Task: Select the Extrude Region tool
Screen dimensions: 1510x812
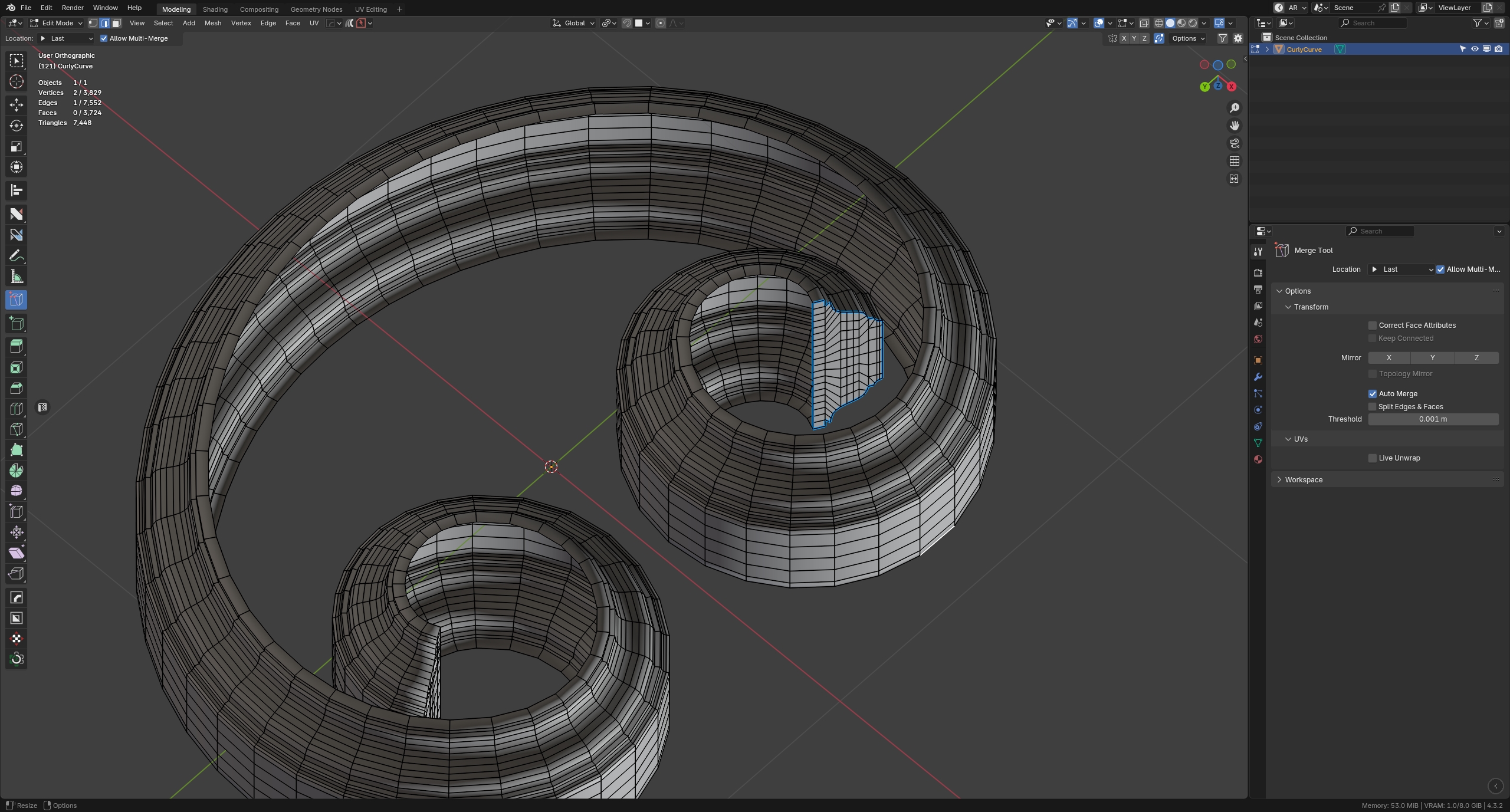Action: (17, 347)
